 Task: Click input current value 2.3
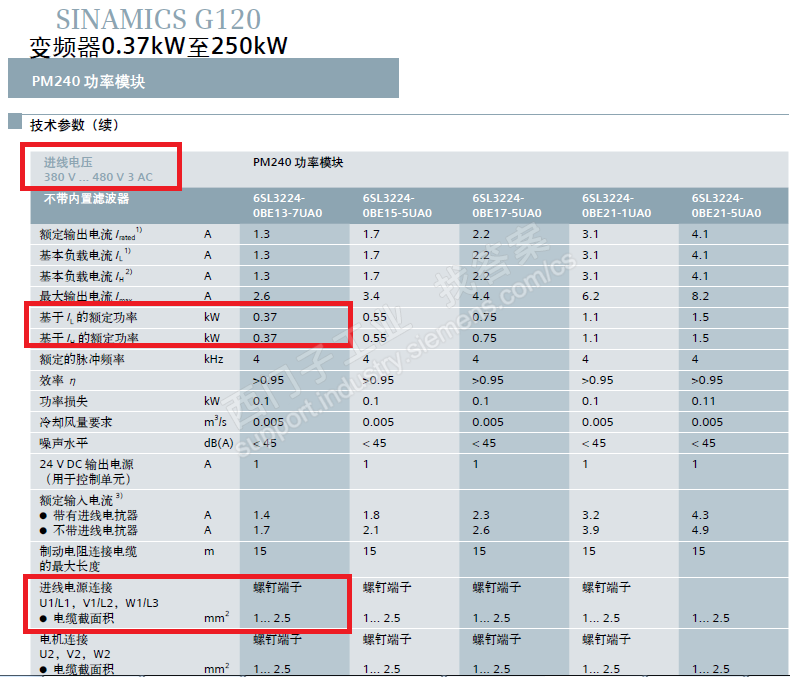481,515
